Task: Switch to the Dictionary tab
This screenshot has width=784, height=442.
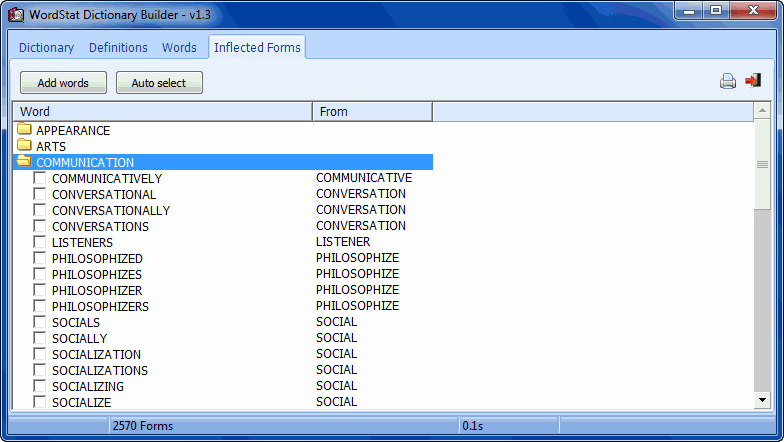Action: pos(46,47)
